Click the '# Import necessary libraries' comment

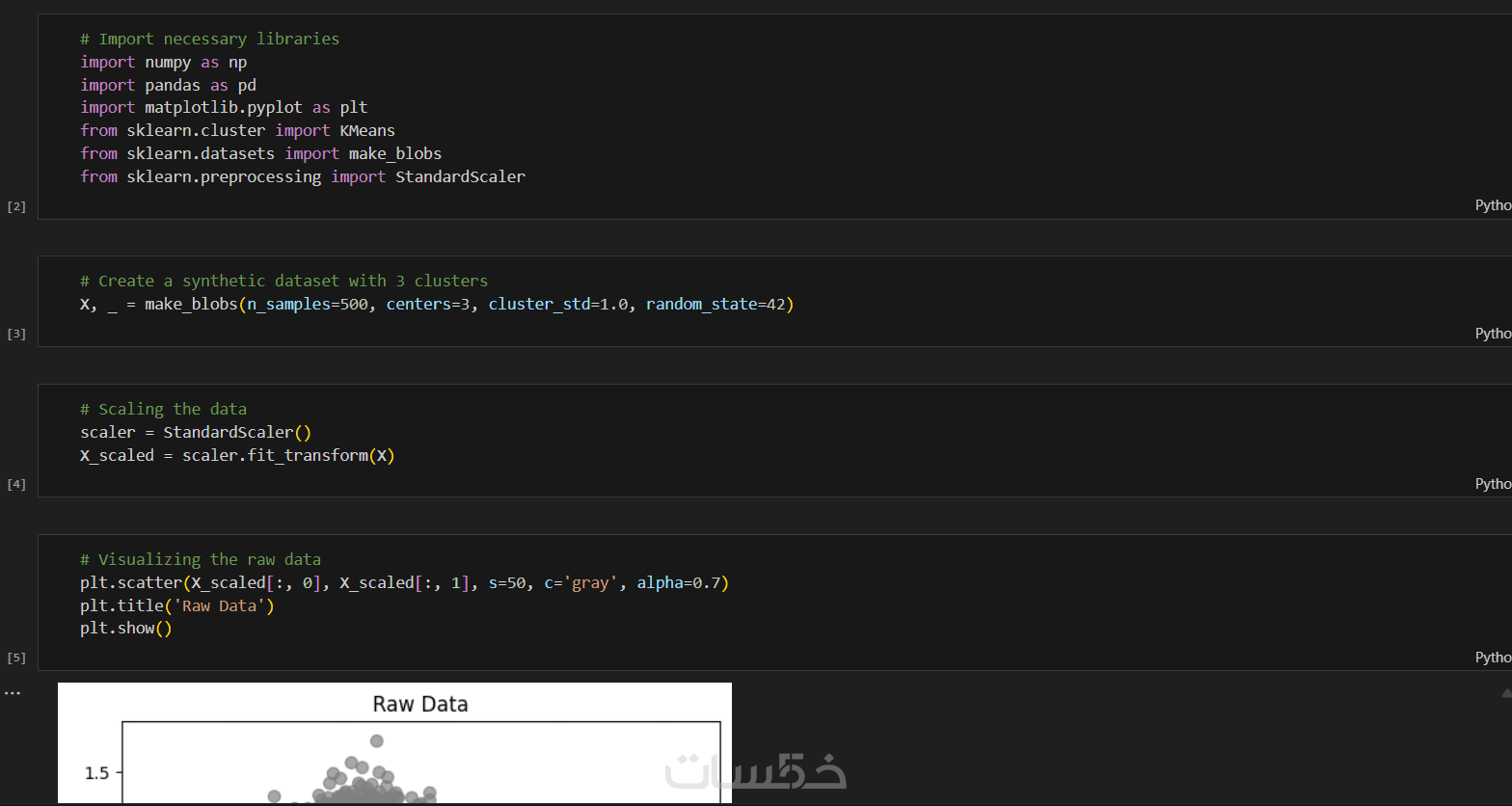click(x=209, y=40)
